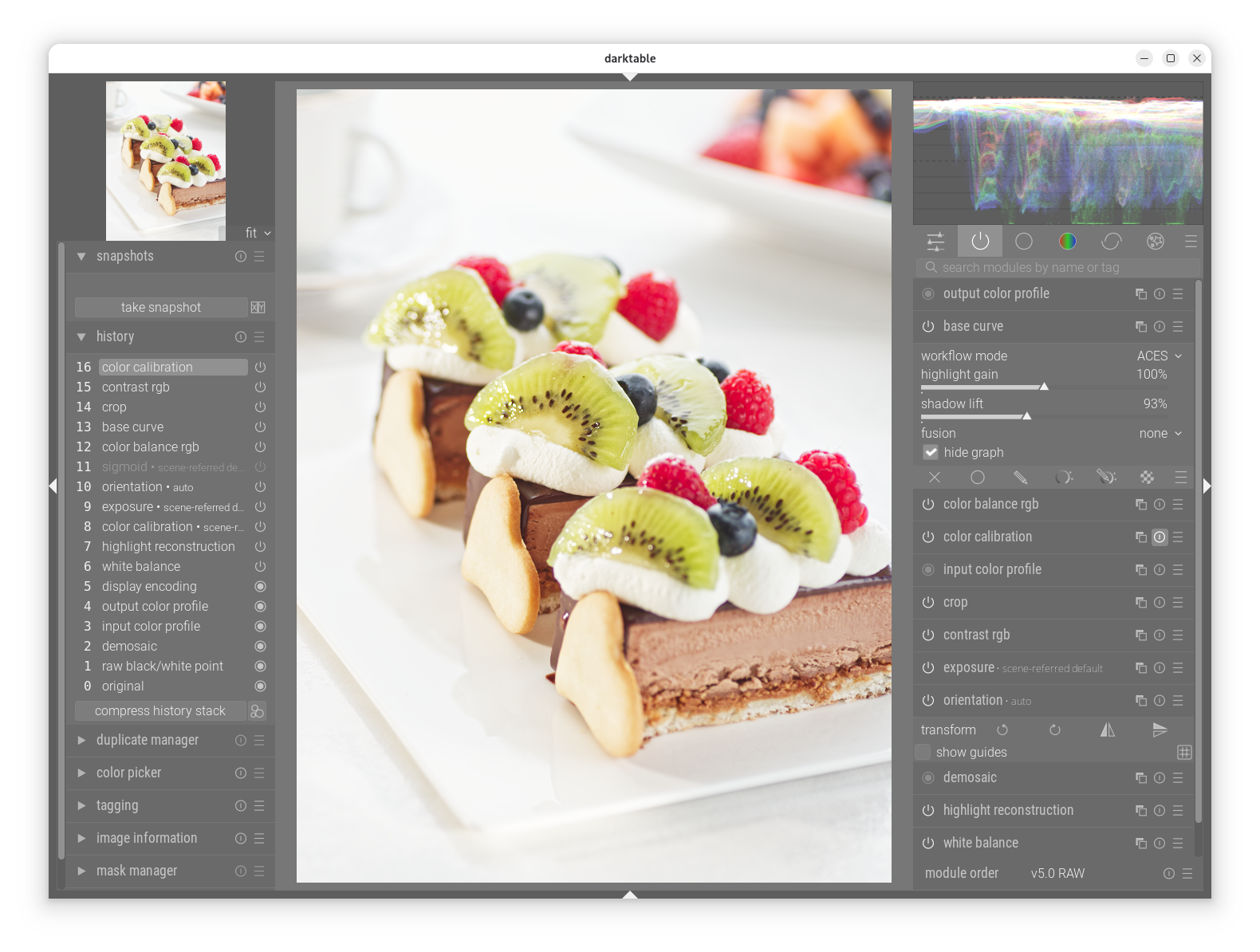Open the quick access panel tab icon
1260x952 pixels.
[935, 242]
